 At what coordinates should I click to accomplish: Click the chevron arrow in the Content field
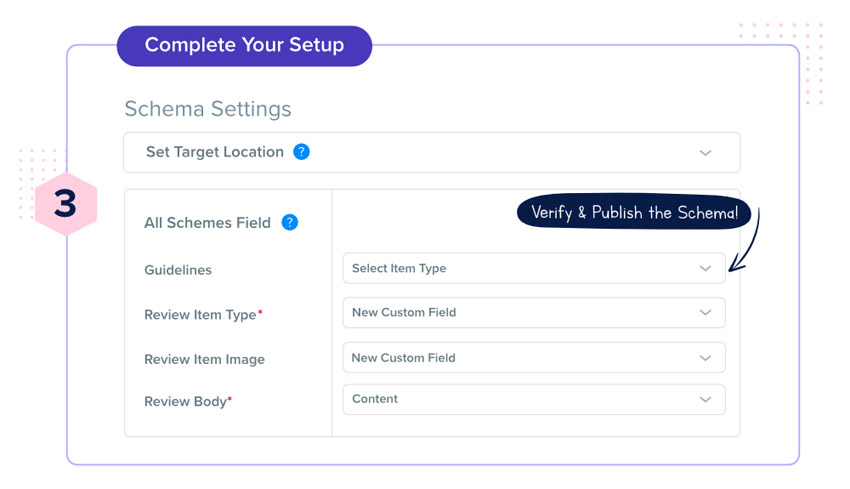click(705, 400)
